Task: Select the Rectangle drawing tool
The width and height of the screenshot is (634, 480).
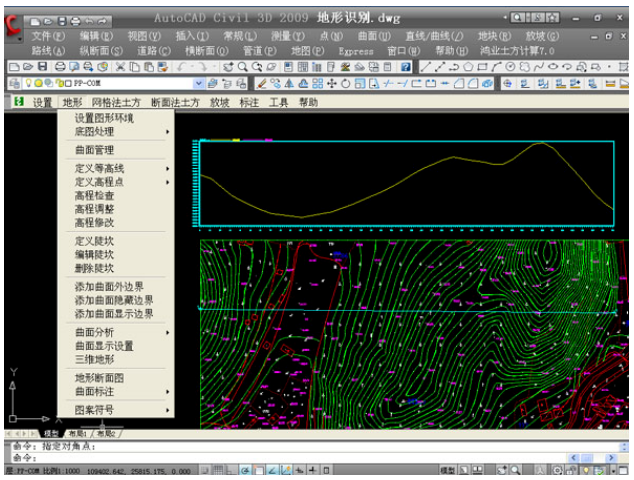Action: pyautogui.click(x=482, y=67)
